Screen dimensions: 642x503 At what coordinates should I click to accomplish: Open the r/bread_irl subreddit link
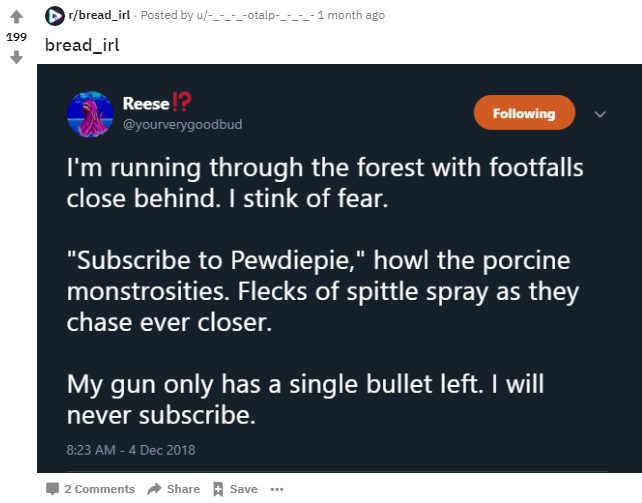[99, 15]
